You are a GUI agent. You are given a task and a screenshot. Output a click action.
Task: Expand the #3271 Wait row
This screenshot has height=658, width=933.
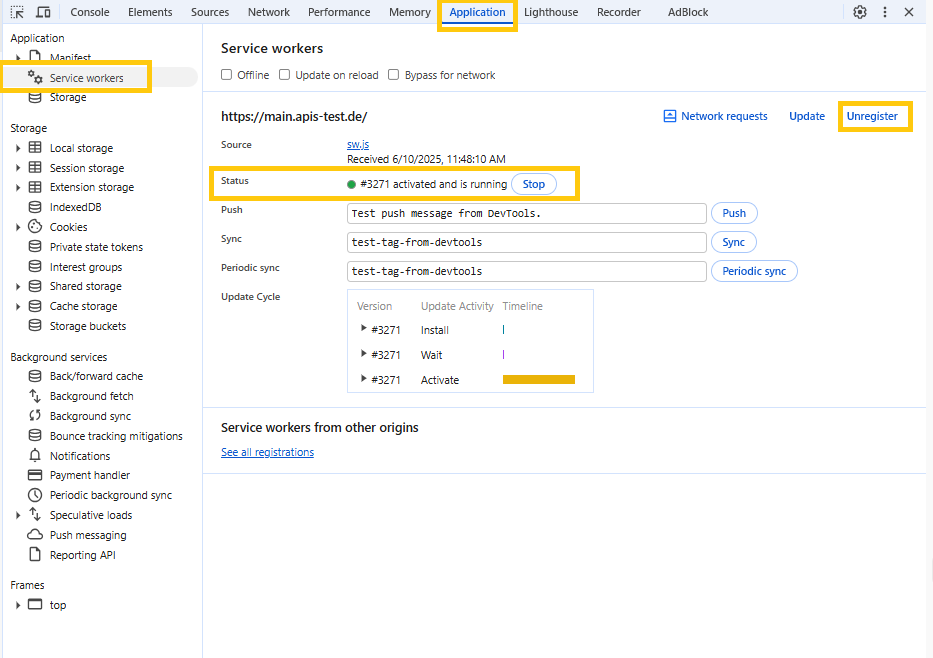(363, 354)
